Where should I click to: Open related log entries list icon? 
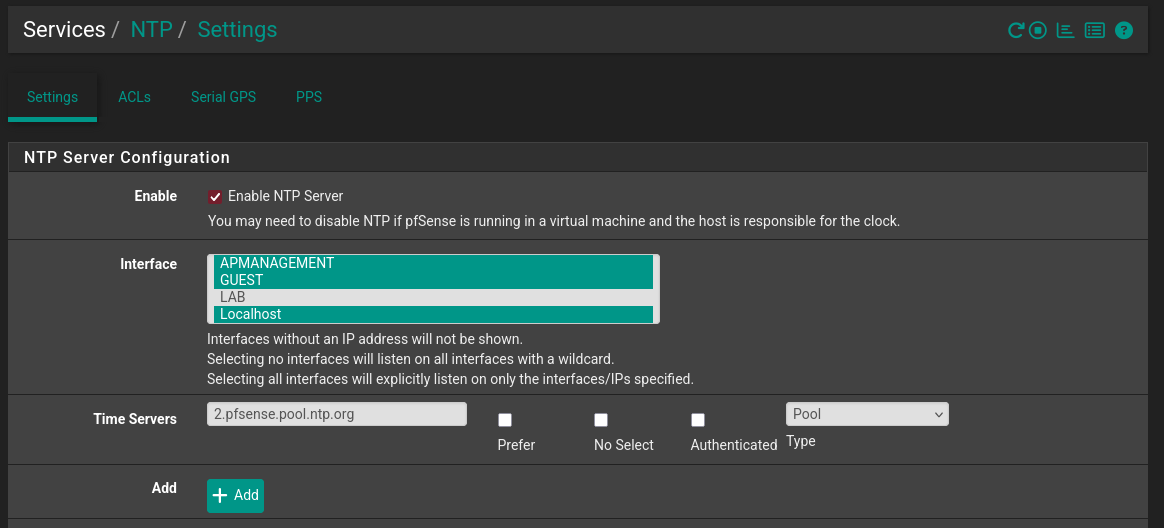pos(1095,30)
